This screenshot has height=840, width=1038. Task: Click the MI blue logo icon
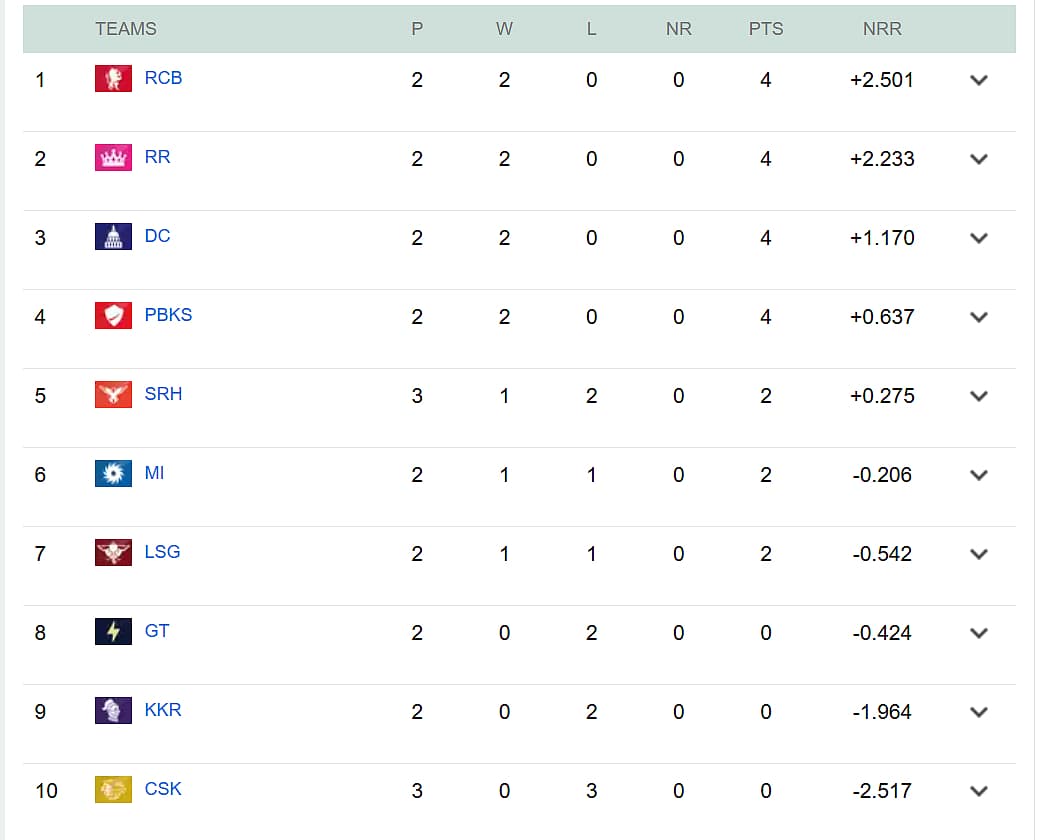click(113, 473)
